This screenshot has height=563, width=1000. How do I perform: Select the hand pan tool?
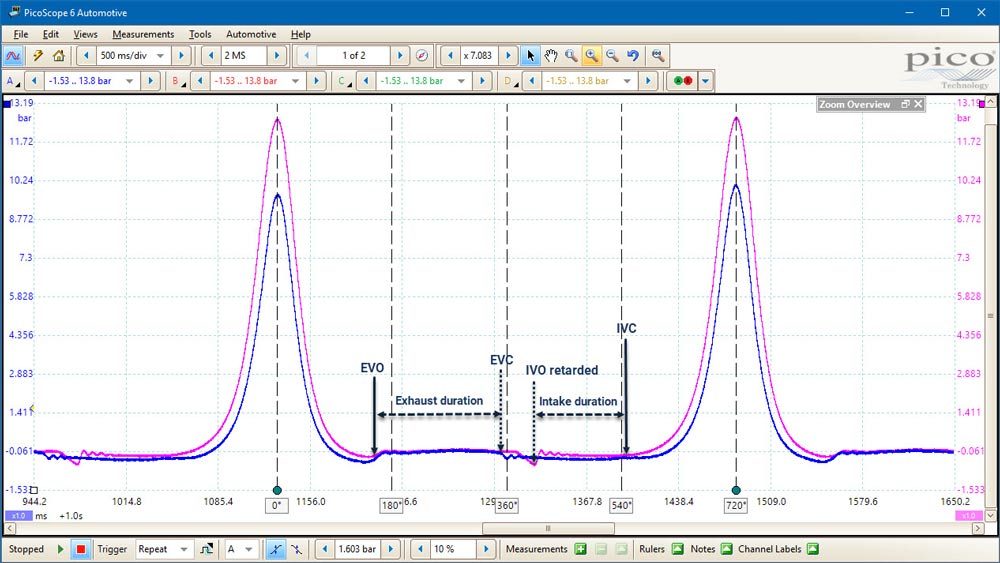pyautogui.click(x=551, y=55)
